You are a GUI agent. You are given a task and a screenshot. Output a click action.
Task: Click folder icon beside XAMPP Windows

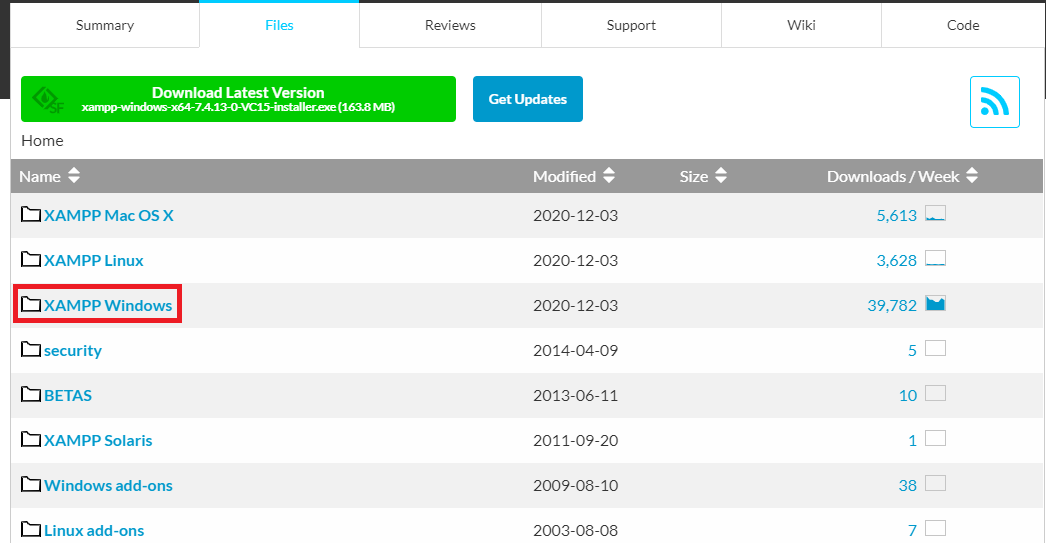click(31, 304)
